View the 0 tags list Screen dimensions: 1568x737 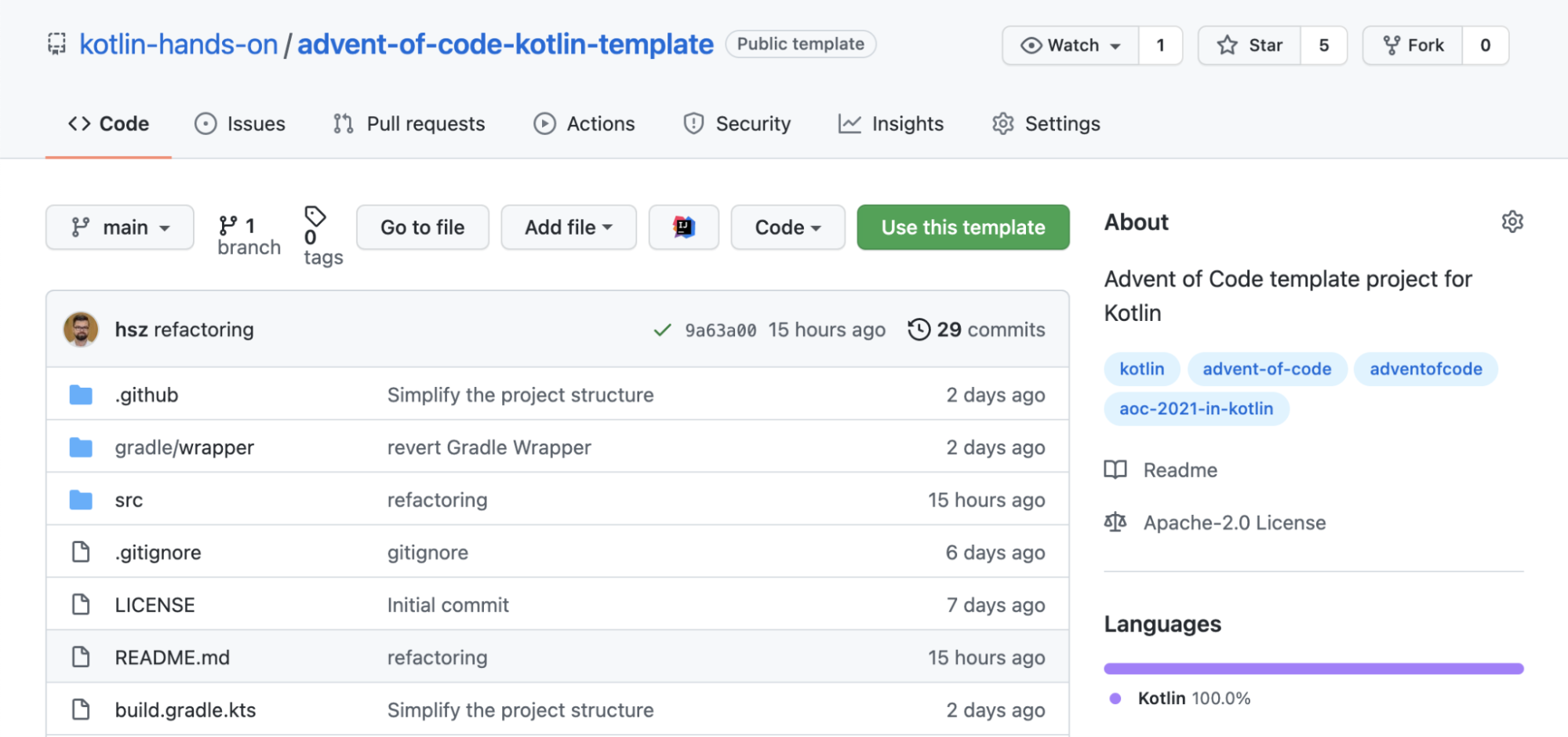(322, 236)
